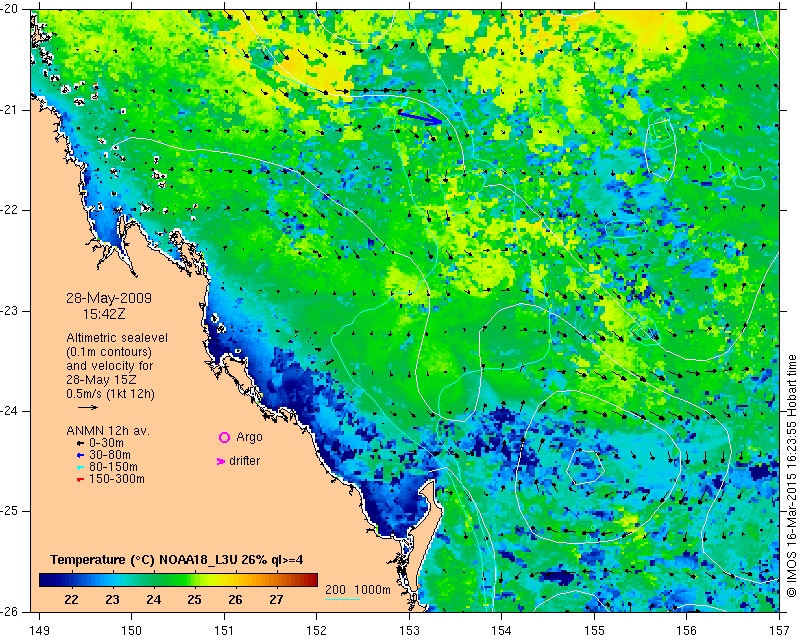Viewport: 800px width, 640px height.
Task: Click the longitude axis label 149
Action: point(39,631)
